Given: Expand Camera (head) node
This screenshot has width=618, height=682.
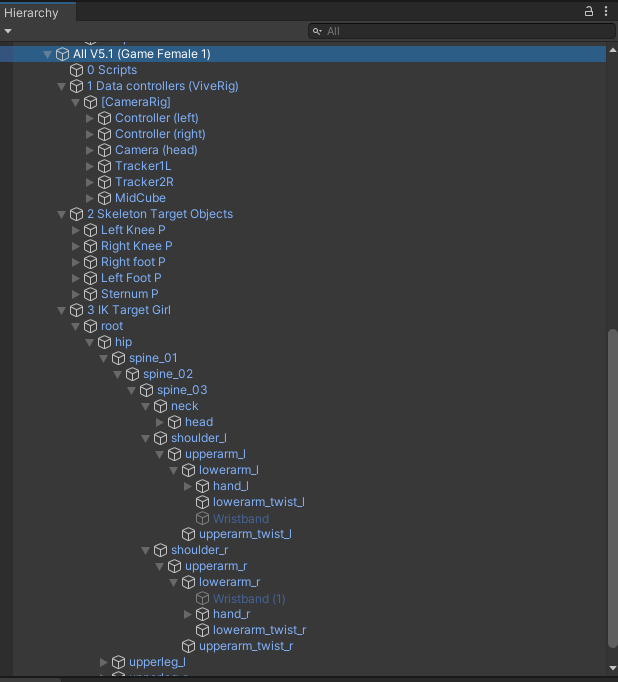Looking at the screenshot, I should coord(90,150).
